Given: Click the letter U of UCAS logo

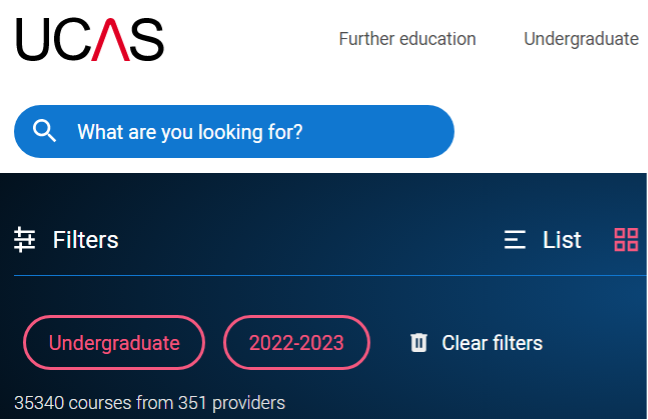Looking at the screenshot, I should point(34,40).
